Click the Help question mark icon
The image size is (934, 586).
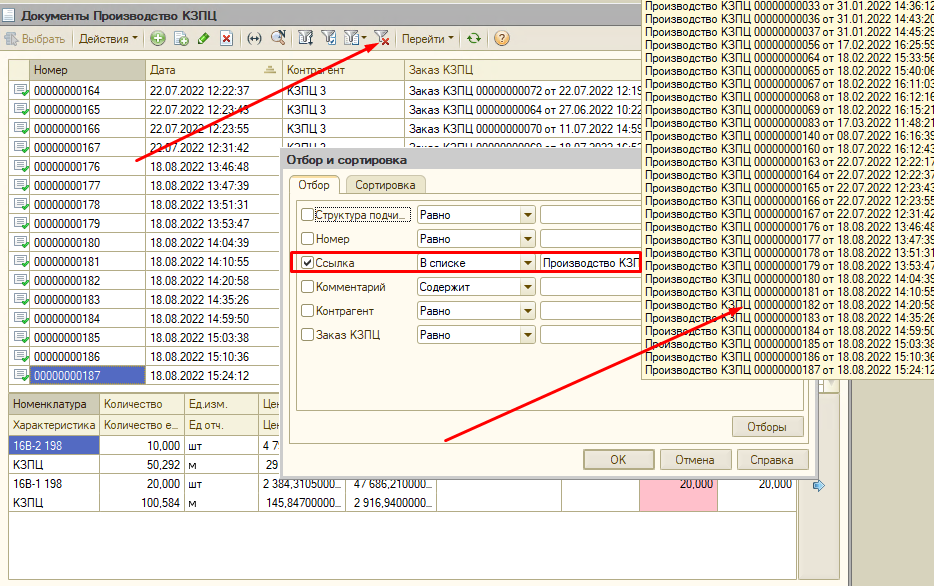pyautogui.click(x=502, y=39)
